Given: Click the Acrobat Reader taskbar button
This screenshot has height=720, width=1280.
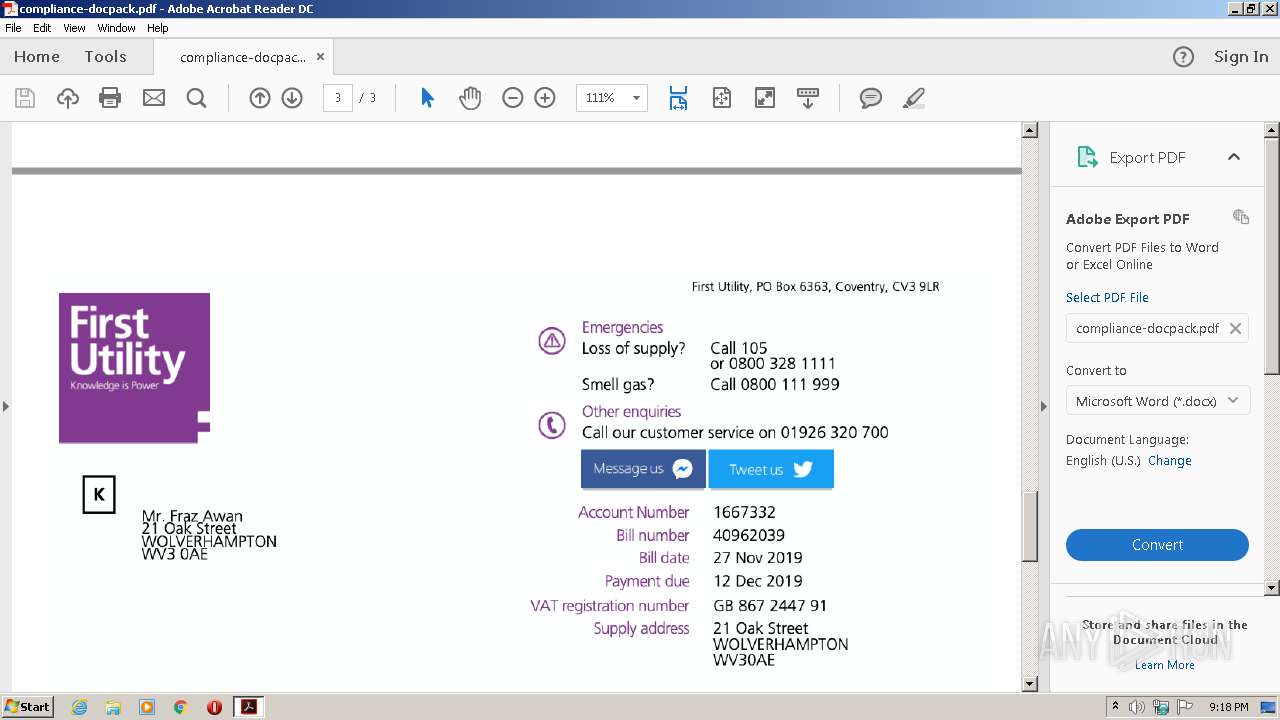Looking at the screenshot, I should (248, 707).
